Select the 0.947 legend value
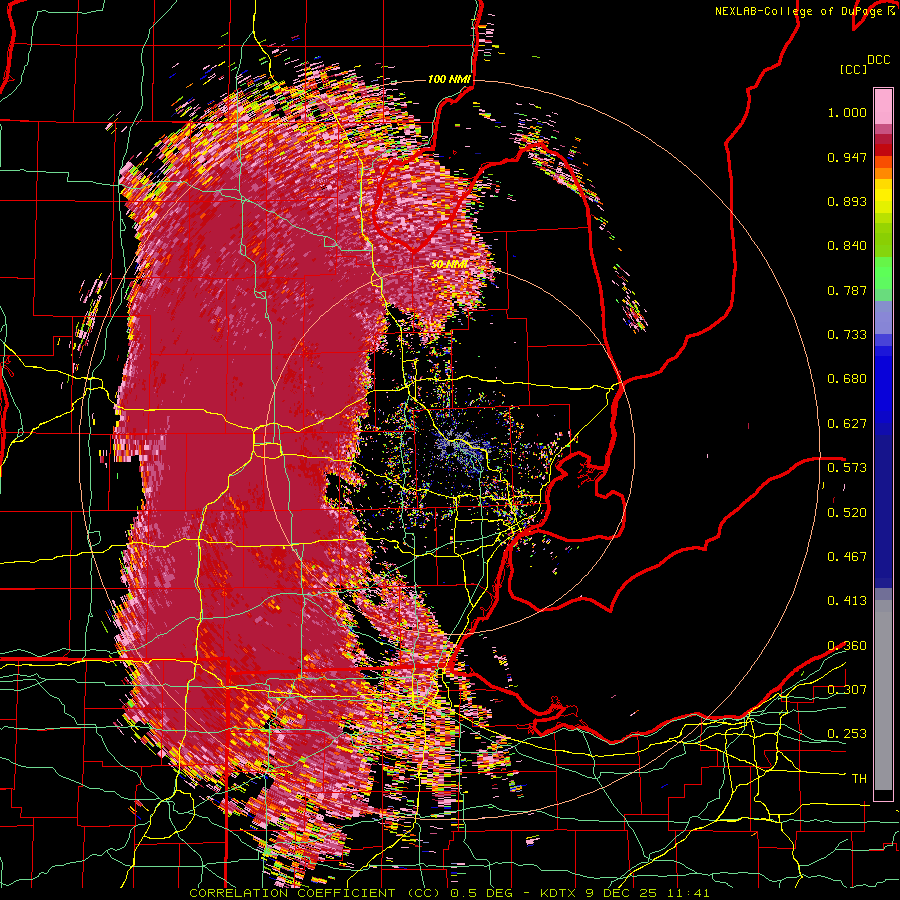Screen dimensions: 900x900 (x=847, y=157)
